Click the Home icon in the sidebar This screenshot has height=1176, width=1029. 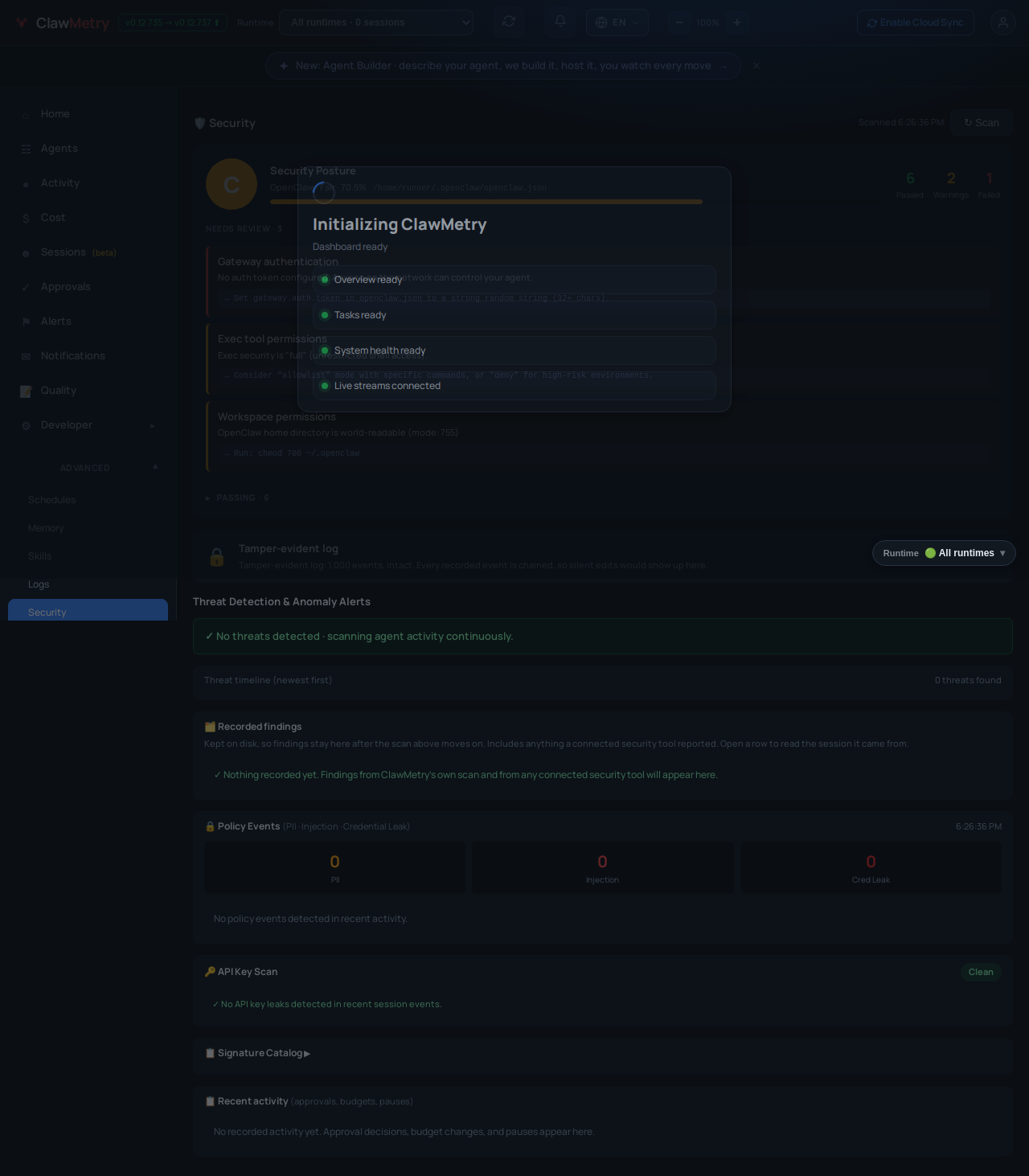[26, 114]
